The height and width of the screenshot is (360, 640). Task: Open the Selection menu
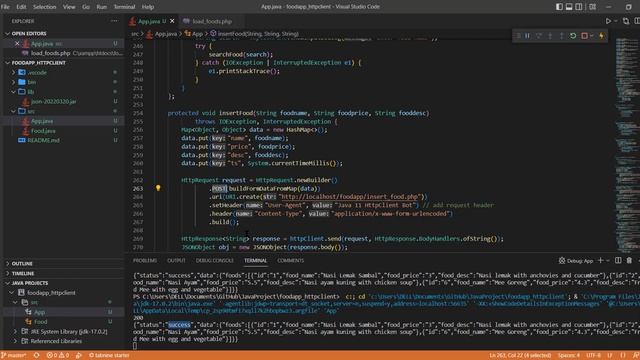pyautogui.click(x=44, y=7)
